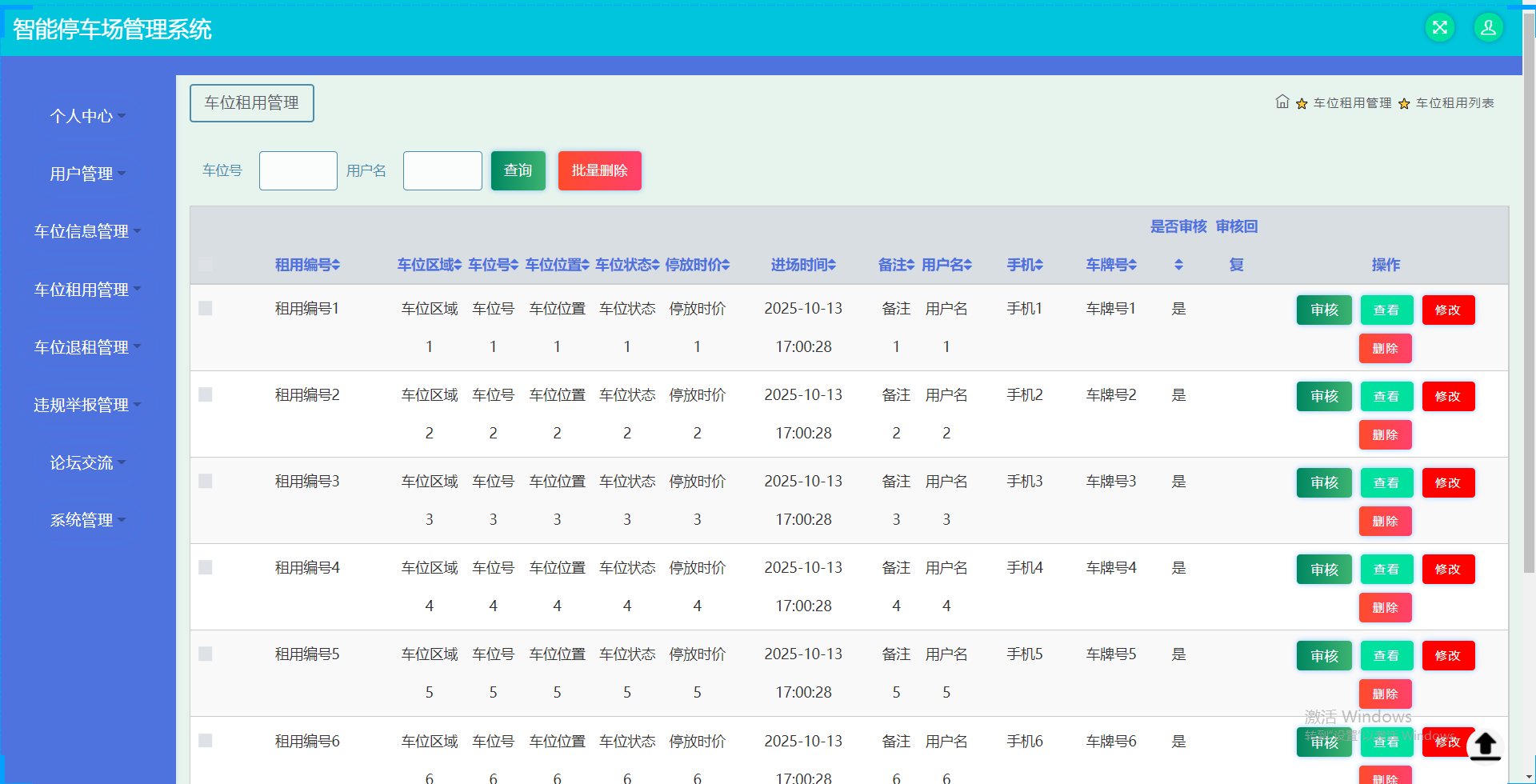Click the 查询 search button

click(518, 170)
